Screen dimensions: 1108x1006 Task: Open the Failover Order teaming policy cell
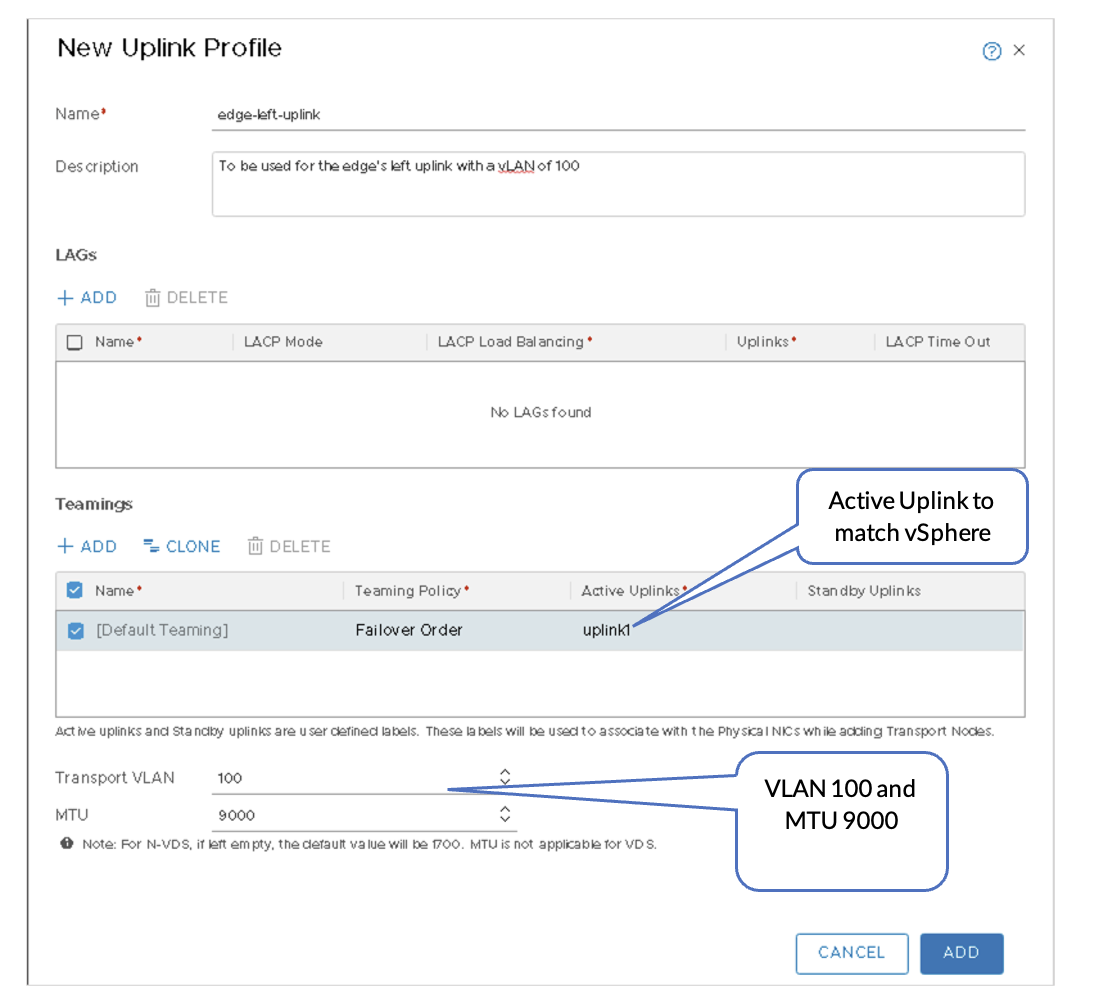click(409, 631)
